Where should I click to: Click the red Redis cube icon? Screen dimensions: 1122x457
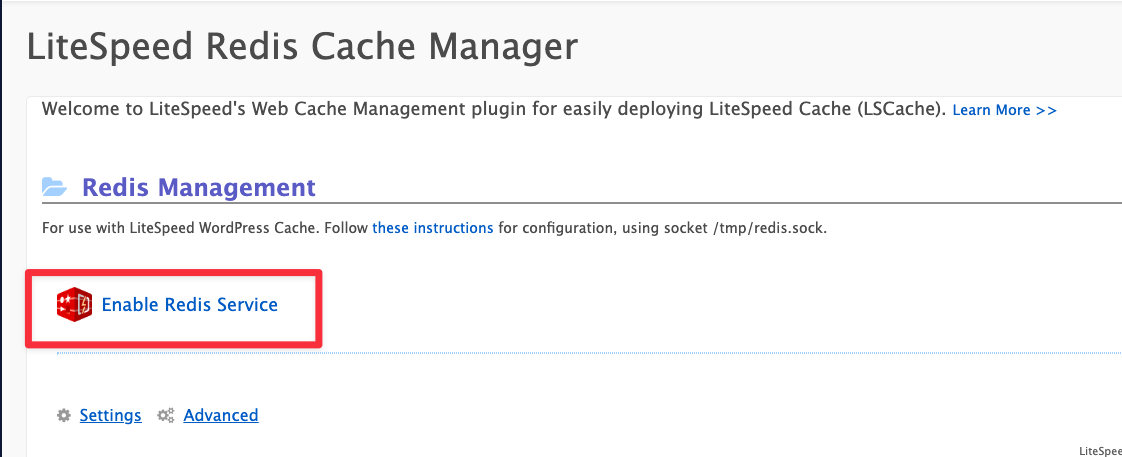[x=74, y=305]
